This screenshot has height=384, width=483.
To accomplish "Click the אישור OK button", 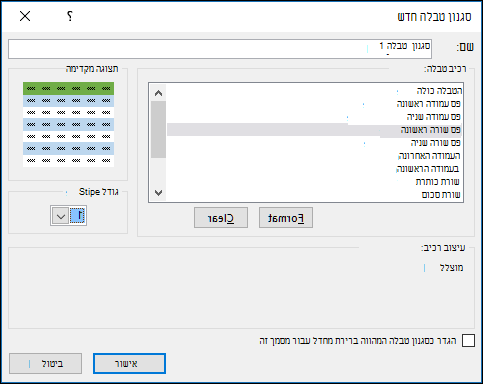I will point(129,363).
